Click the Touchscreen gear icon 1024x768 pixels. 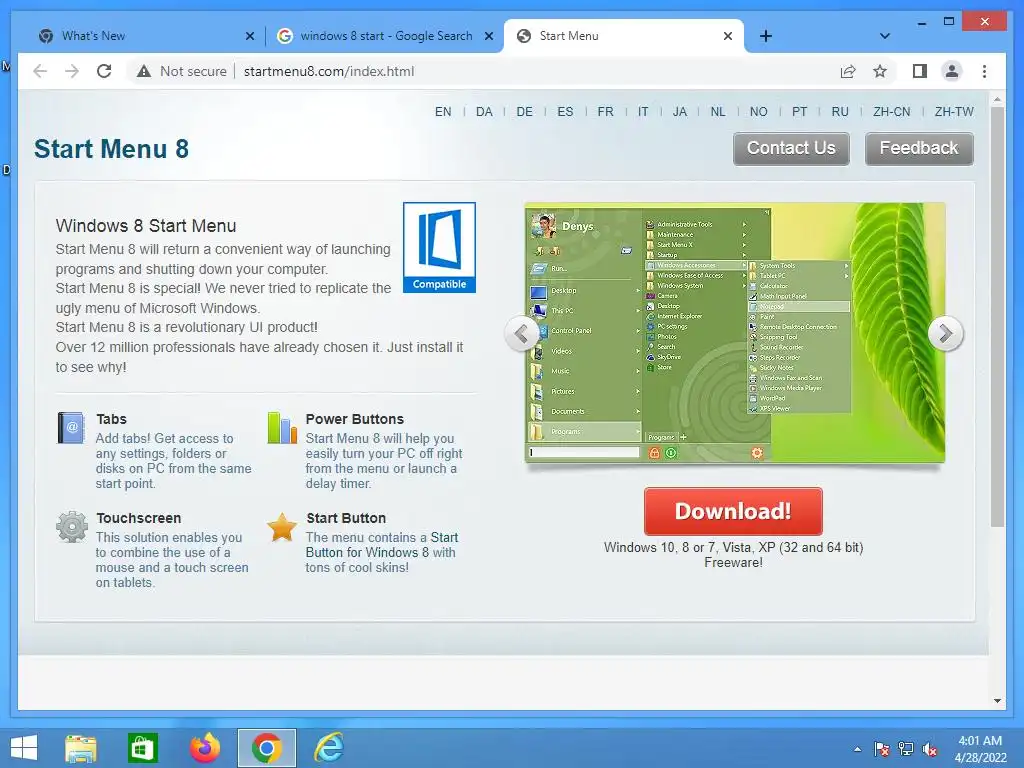pyautogui.click(x=72, y=527)
